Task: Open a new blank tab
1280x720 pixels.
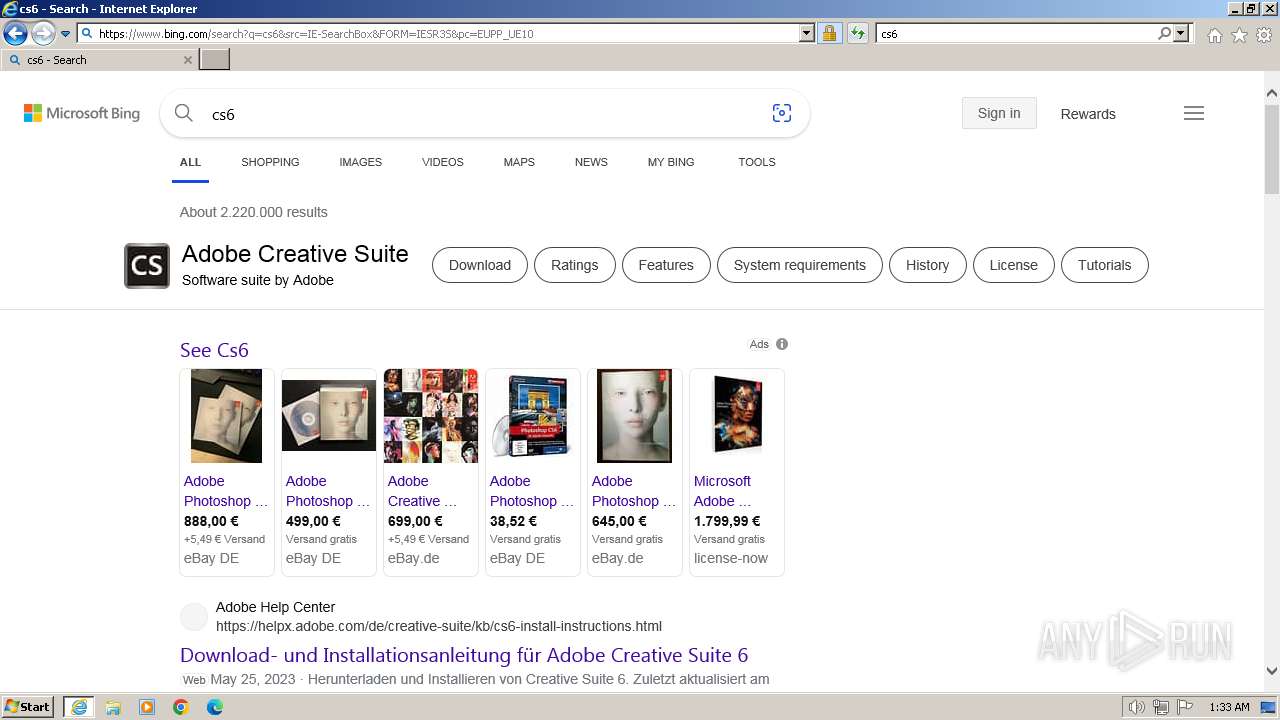Action: [215, 60]
